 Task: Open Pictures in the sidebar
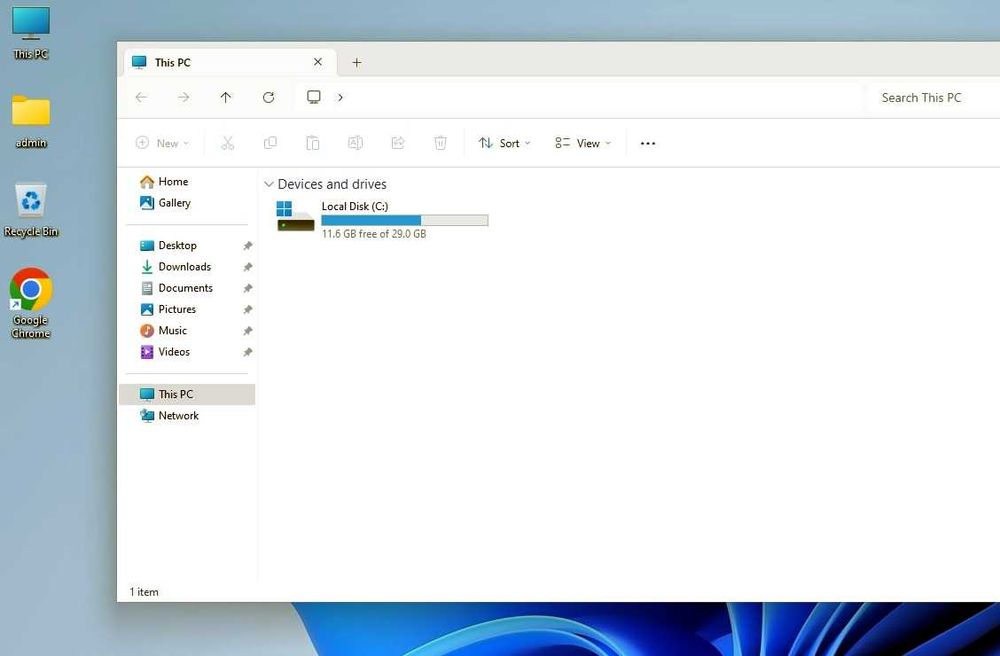pos(168,309)
